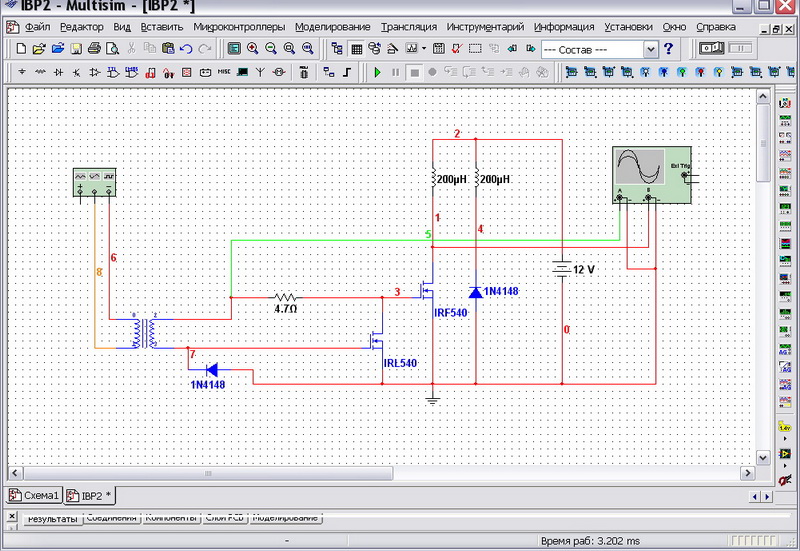Run simulation with green play button
Viewport: 800px width, 551px height.
tap(377, 72)
